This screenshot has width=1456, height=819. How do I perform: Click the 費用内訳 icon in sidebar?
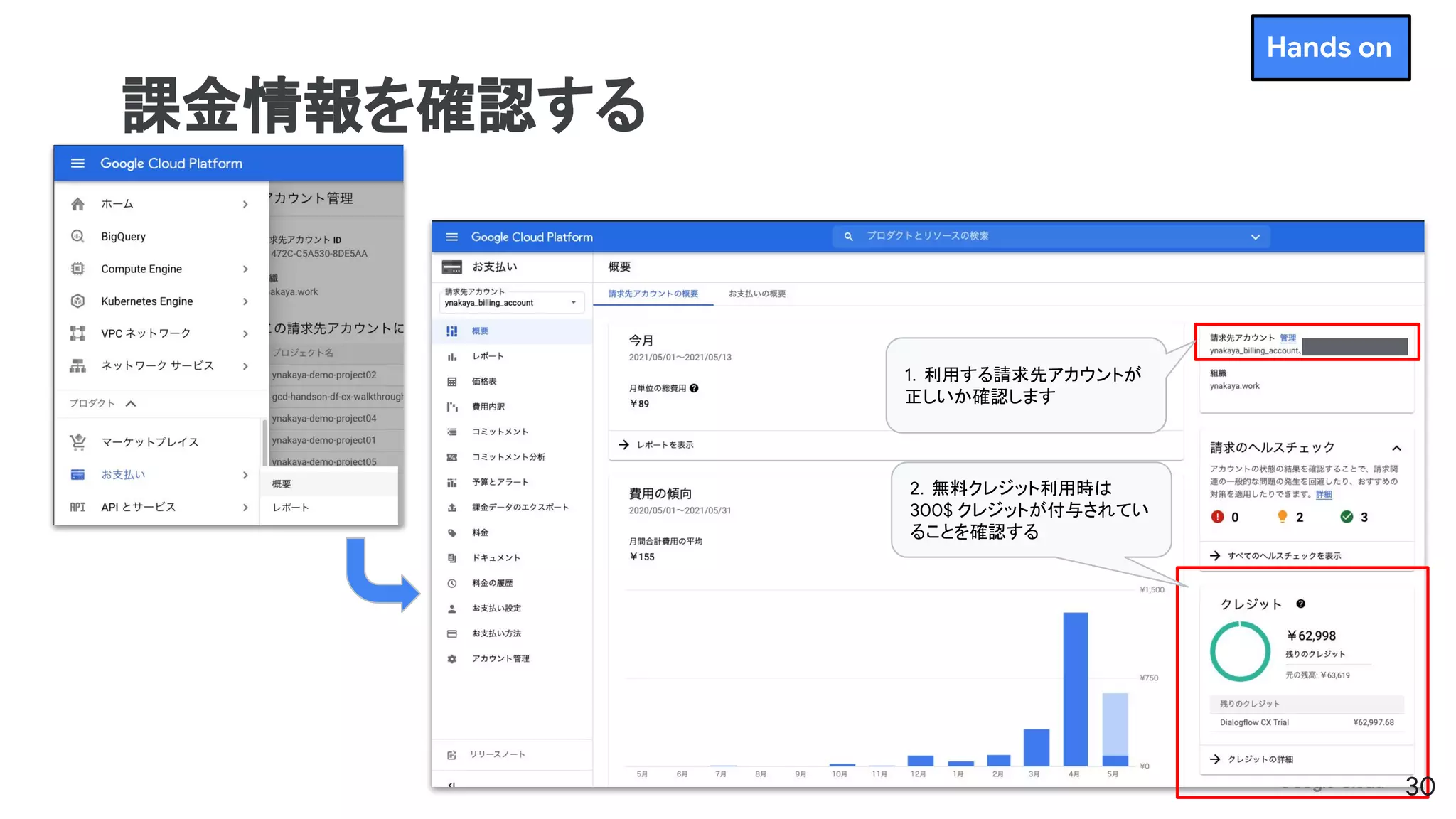[x=451, y=407]
